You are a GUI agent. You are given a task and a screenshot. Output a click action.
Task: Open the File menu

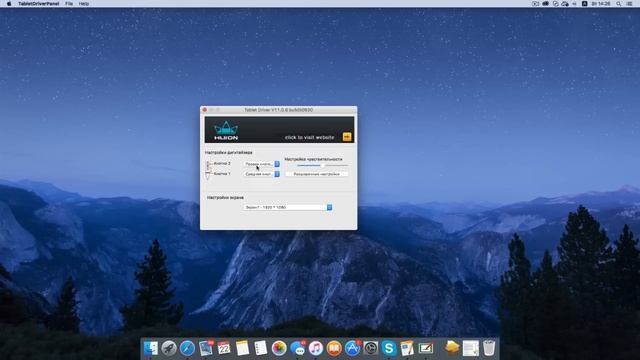pyautogui.click(x=69, y=4)
